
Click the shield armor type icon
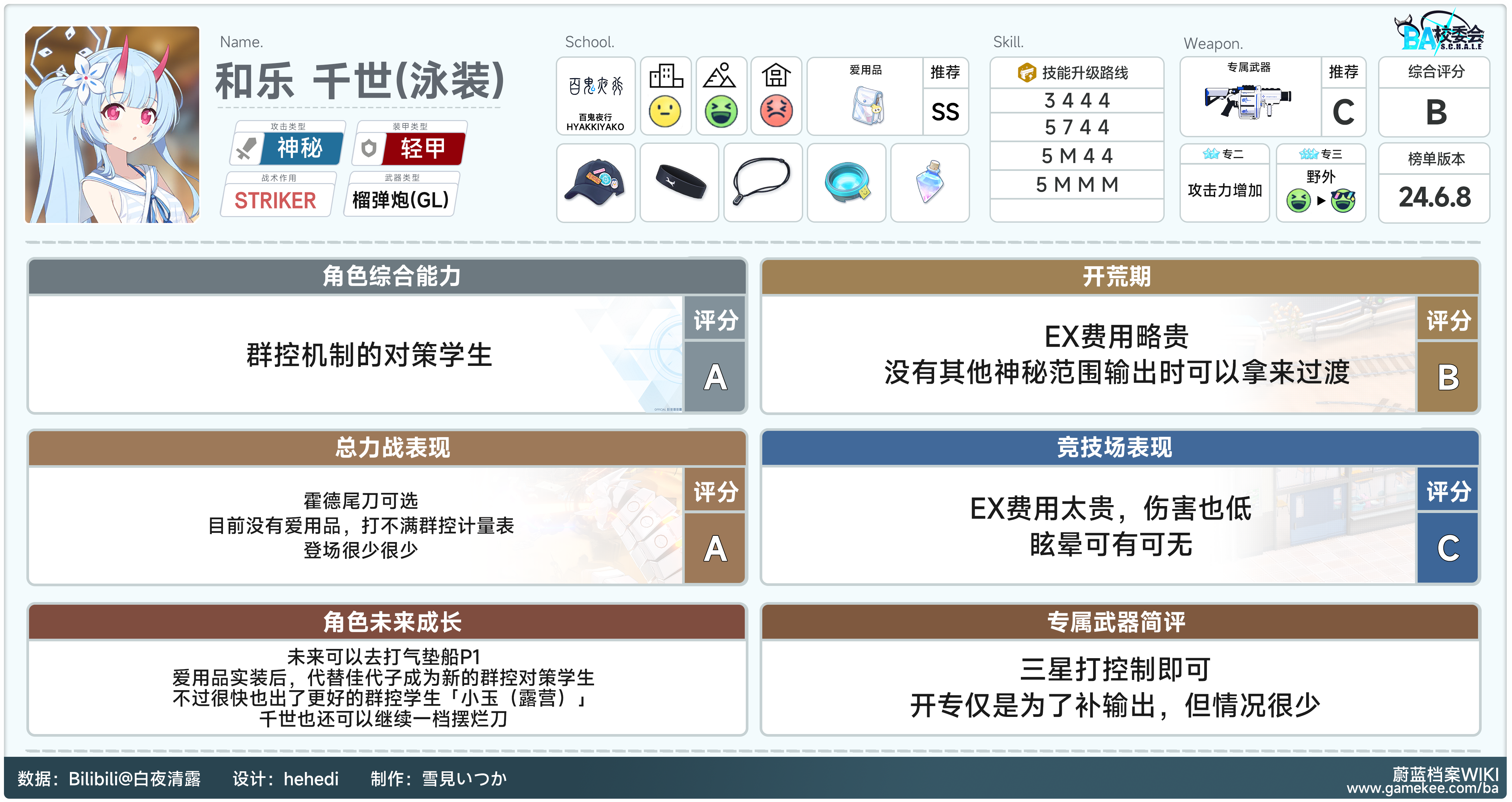(x=369, y=148)
